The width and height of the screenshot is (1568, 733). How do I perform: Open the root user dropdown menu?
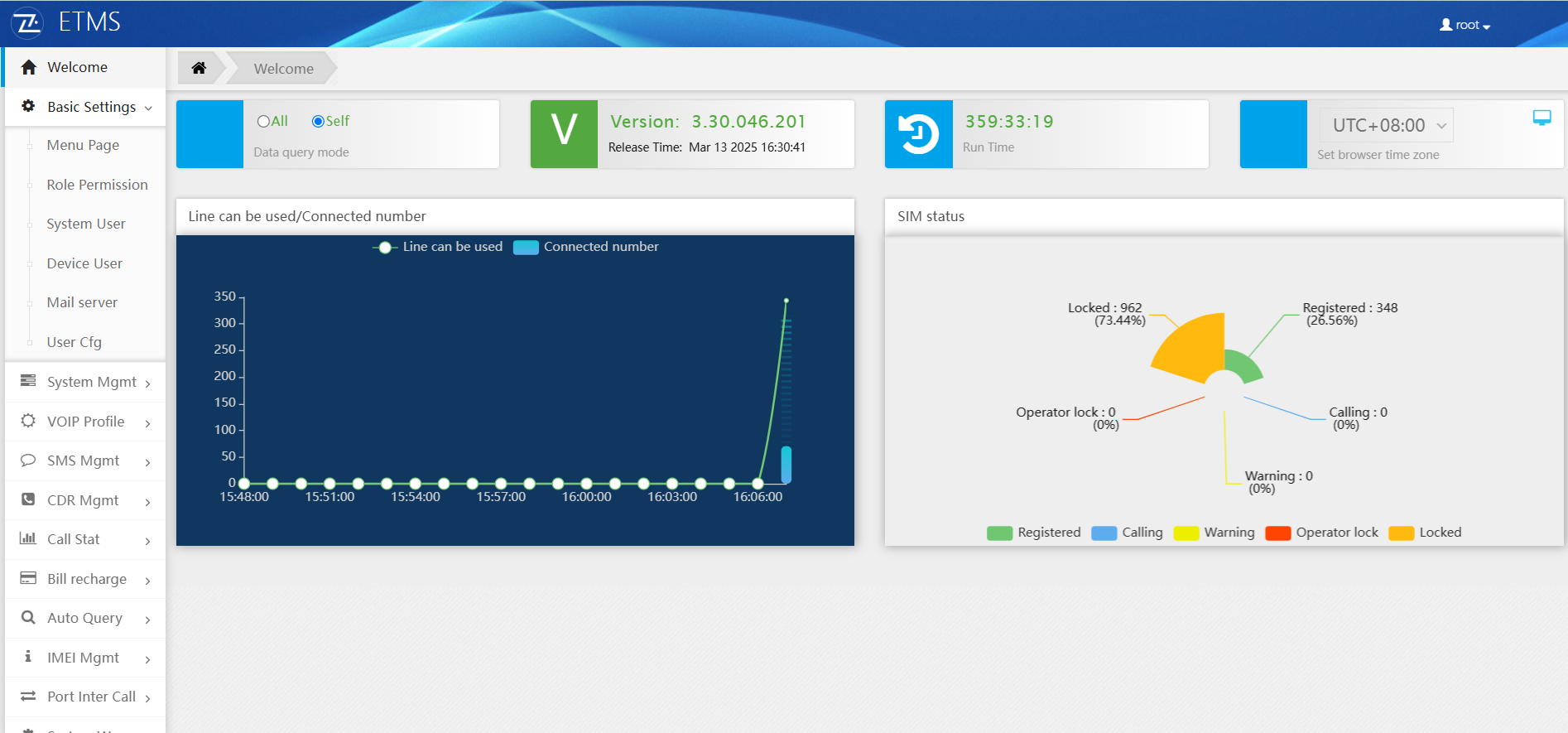1465,26
